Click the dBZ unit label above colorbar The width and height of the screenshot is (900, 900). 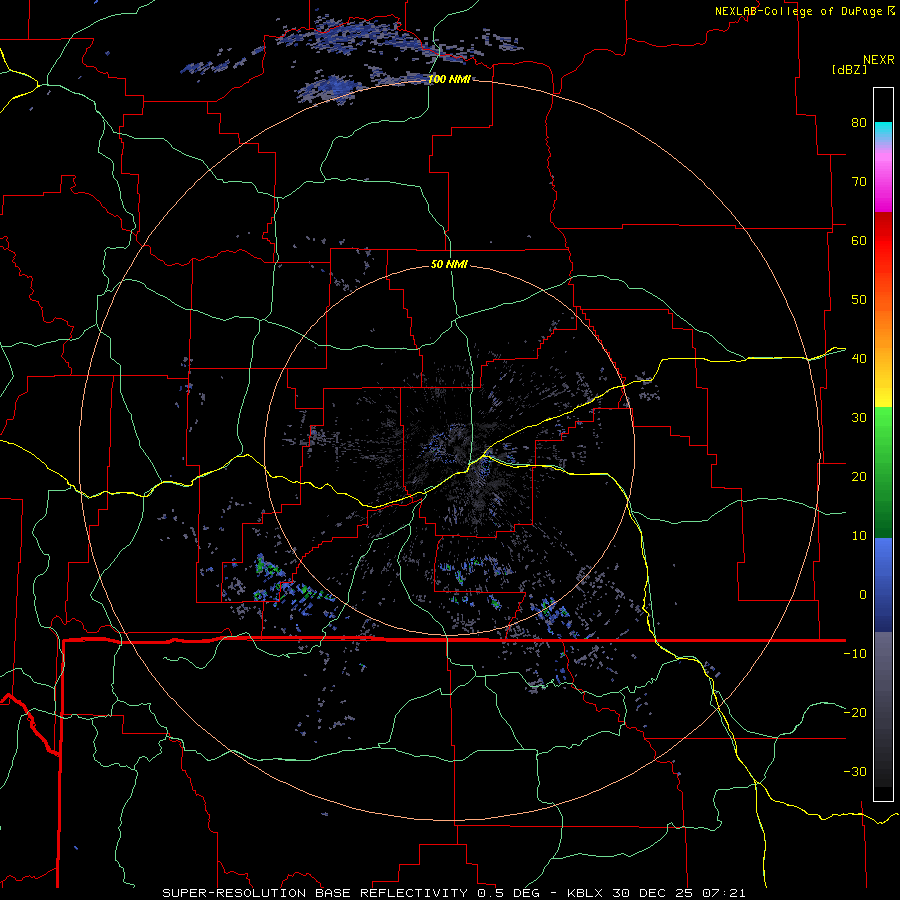tap(849, 69)
